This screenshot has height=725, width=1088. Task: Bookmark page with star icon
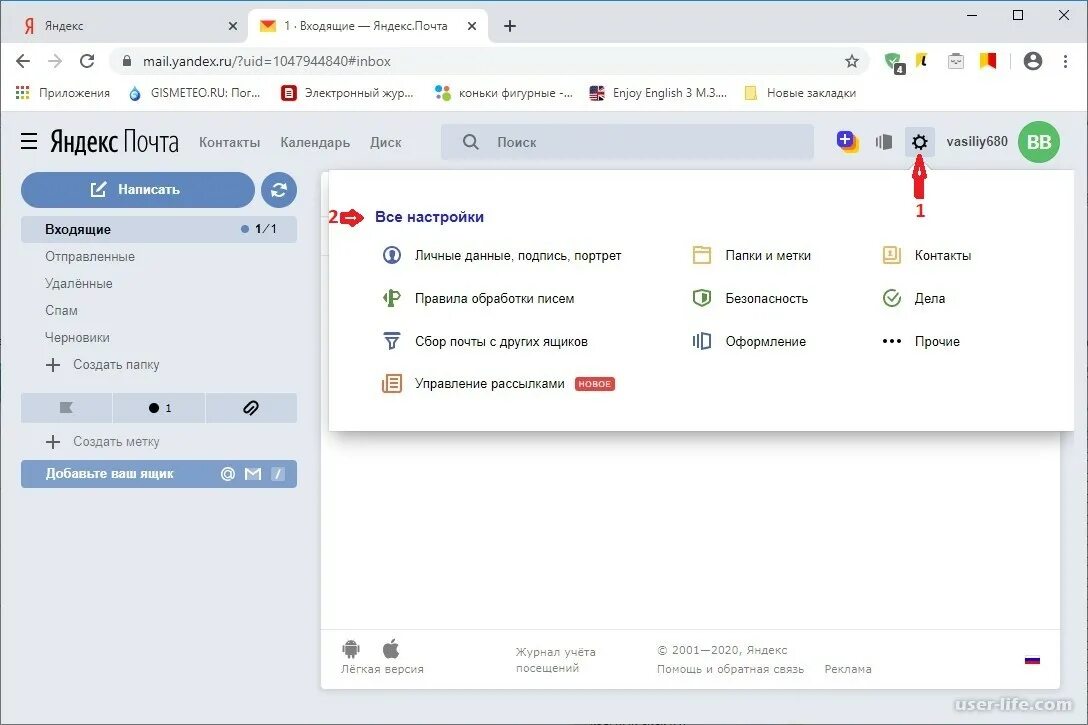coord(852,61)
